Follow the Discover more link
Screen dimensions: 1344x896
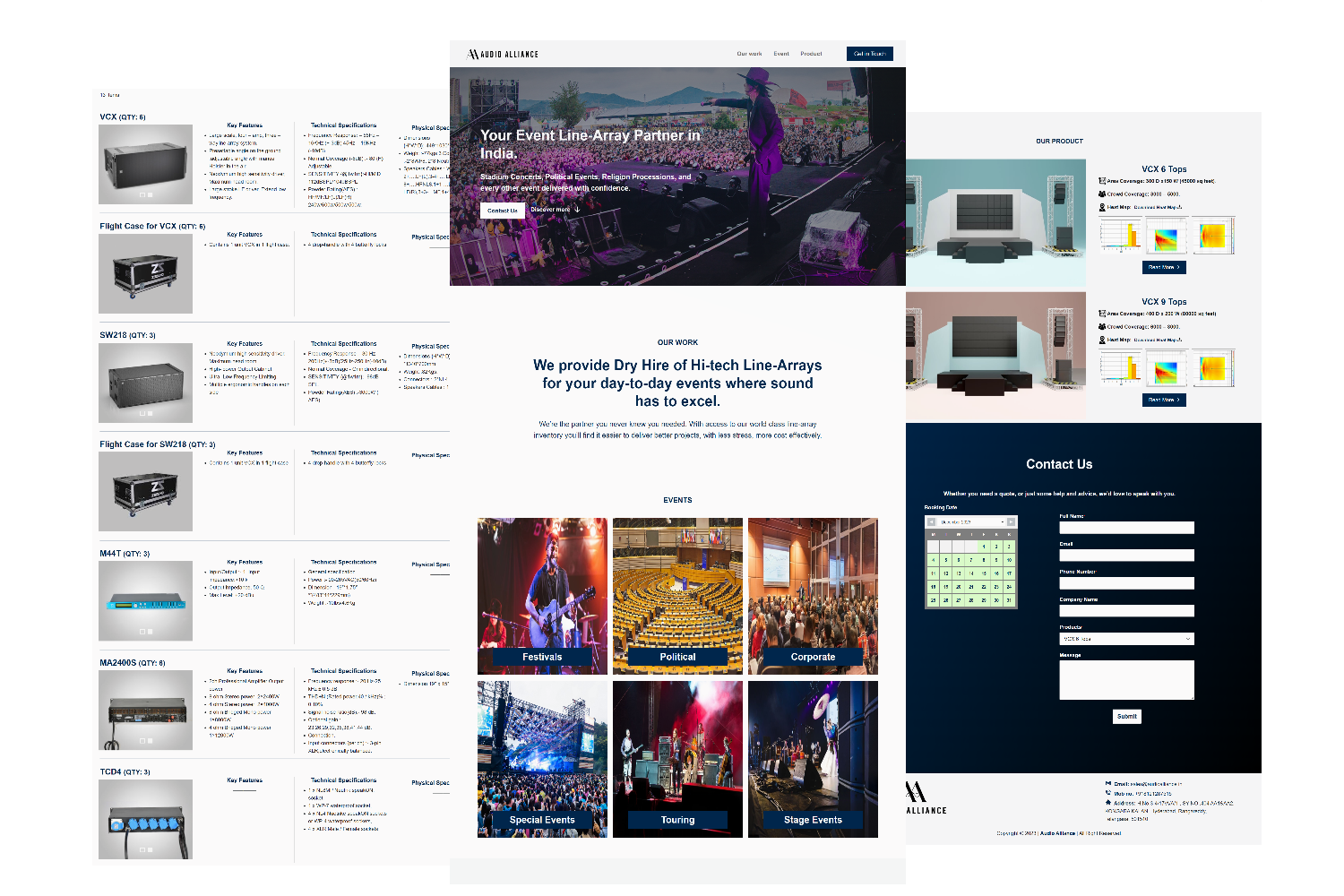(x=556, y=210)
